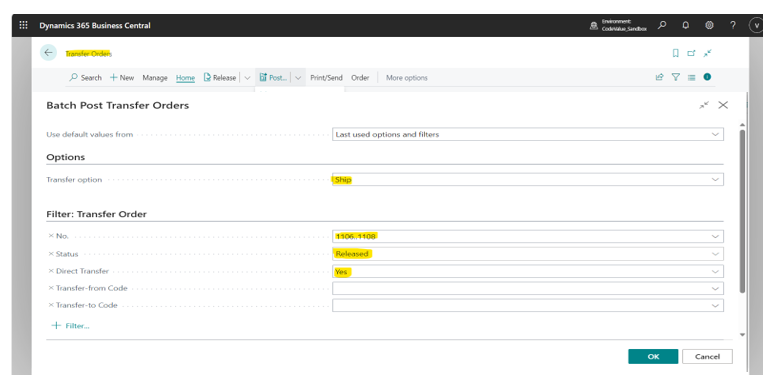Open the settings gear icon
Viewport: 766px width, 377px height.
tap(709, 25)
